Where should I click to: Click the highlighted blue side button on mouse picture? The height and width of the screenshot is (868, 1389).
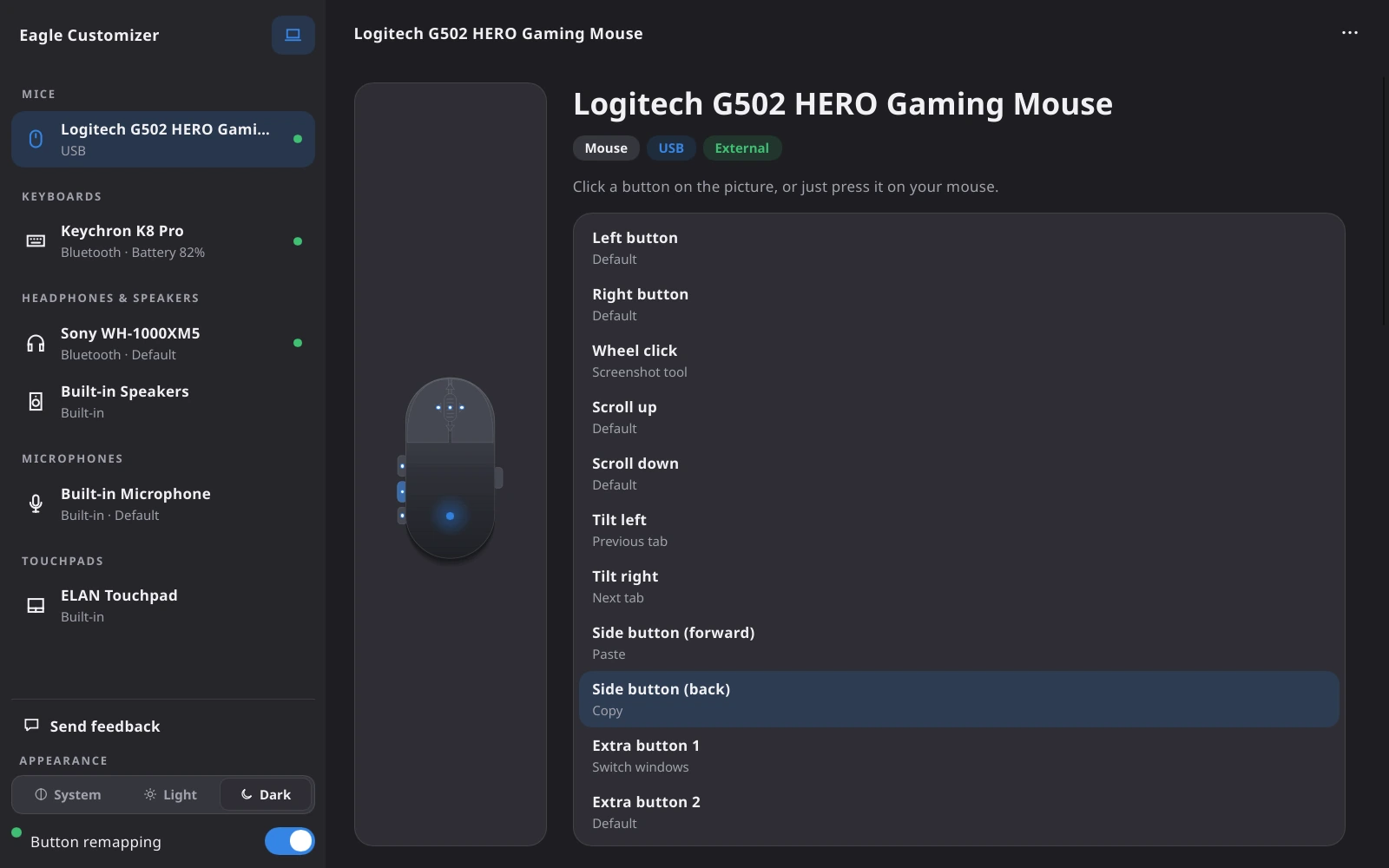pyautogui.click(x=401, y=492)
